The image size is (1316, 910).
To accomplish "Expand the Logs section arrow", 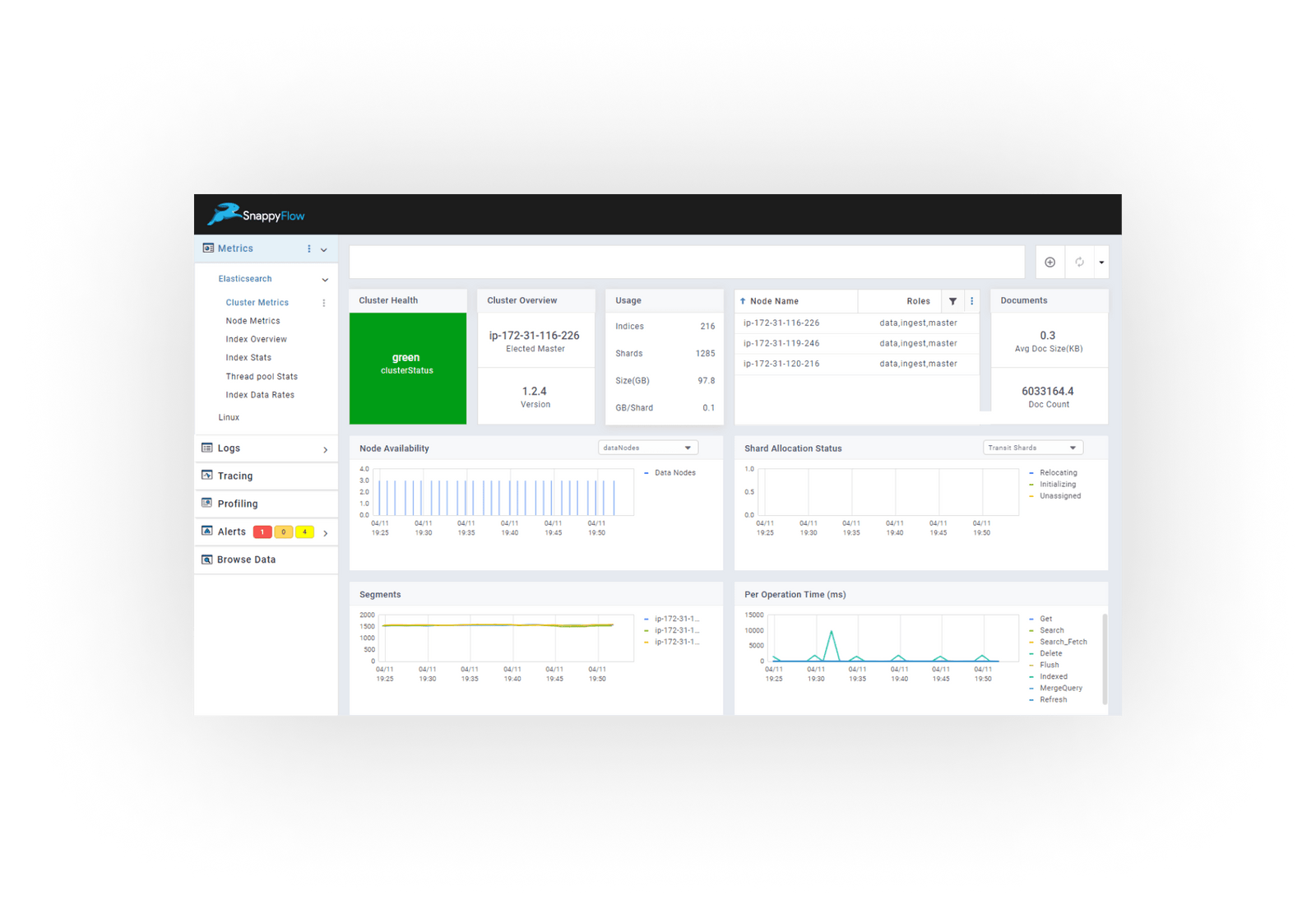I will coord(325,449).
